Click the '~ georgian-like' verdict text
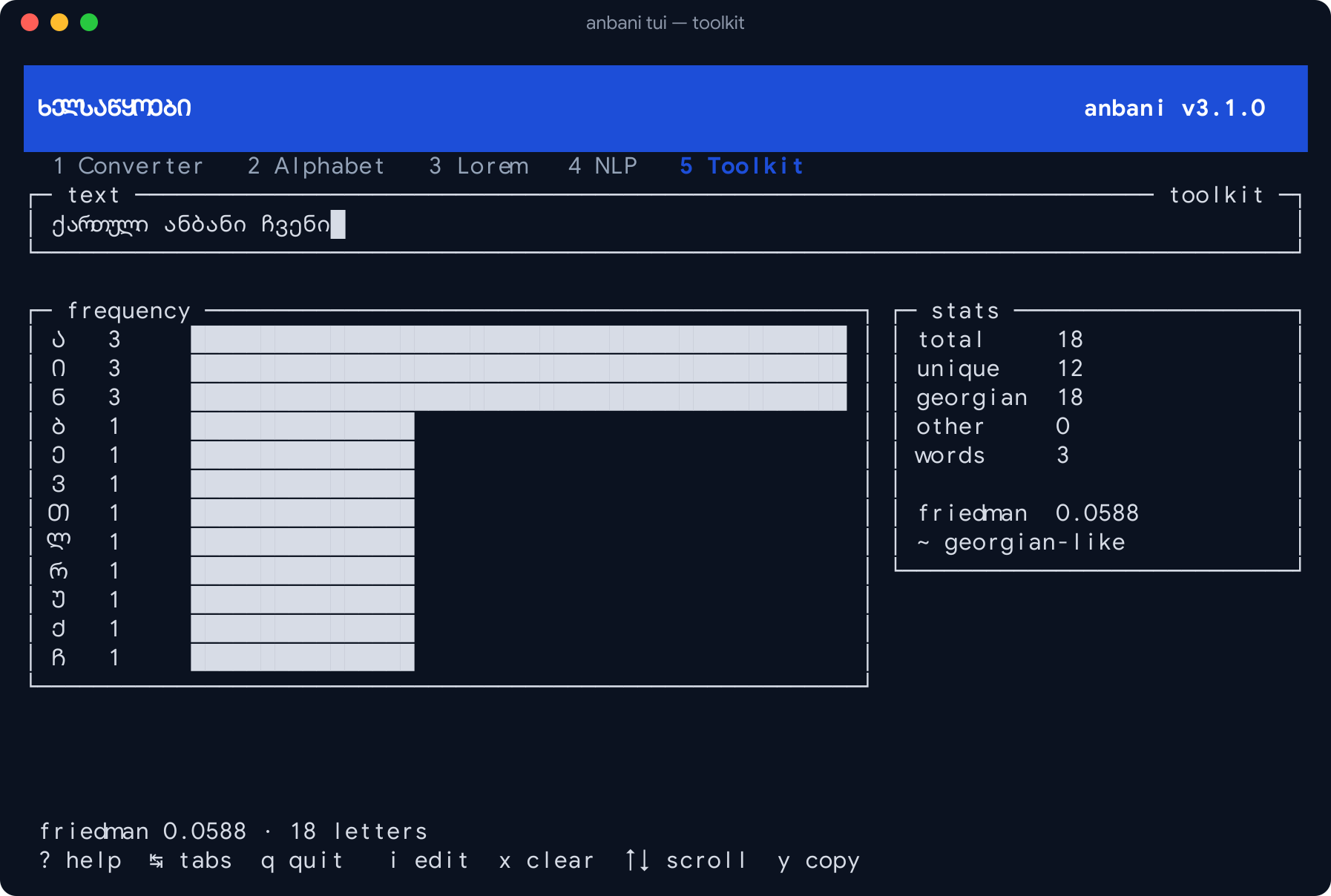Viewport: 1331px width, 896px height. [1021, 542]
